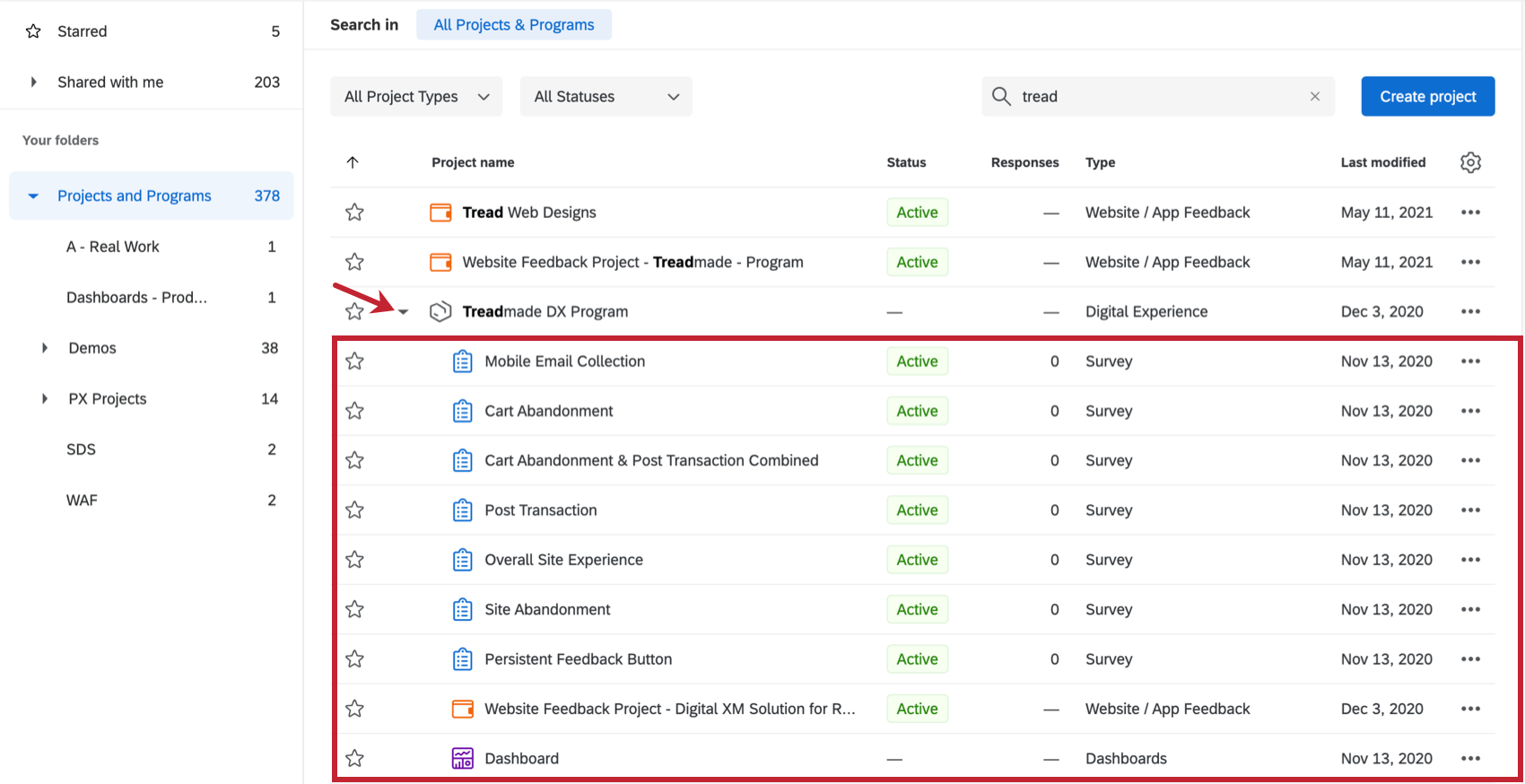This screenshot has width=1525, height=784.
Task: Expand the Shared with me section
Action: (x=33, y=82)
